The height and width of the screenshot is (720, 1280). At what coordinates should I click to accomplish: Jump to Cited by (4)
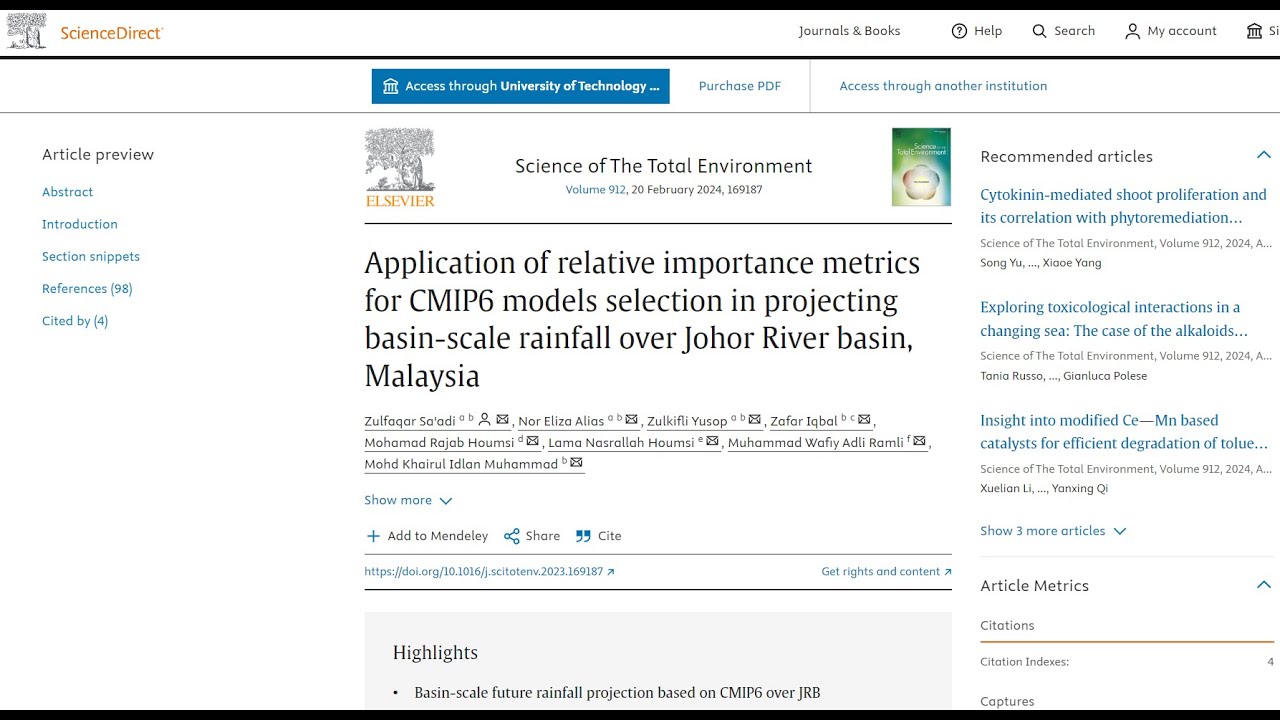tap(75, 320)
